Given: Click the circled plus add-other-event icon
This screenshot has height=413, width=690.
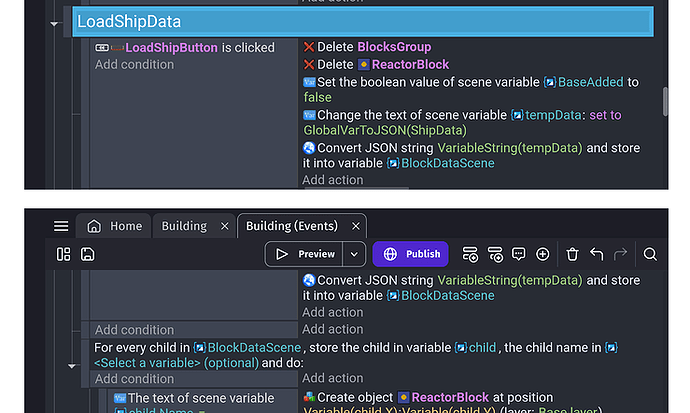Looking at the screenshot, I should (543, 254).
